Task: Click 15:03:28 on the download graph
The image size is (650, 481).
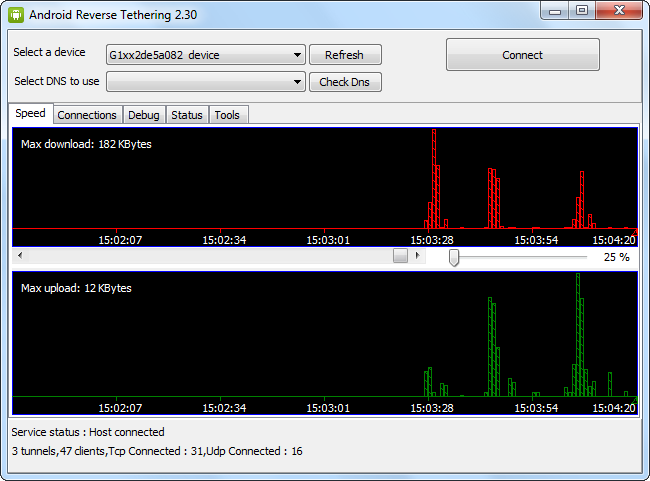Action: coord(432,240)
